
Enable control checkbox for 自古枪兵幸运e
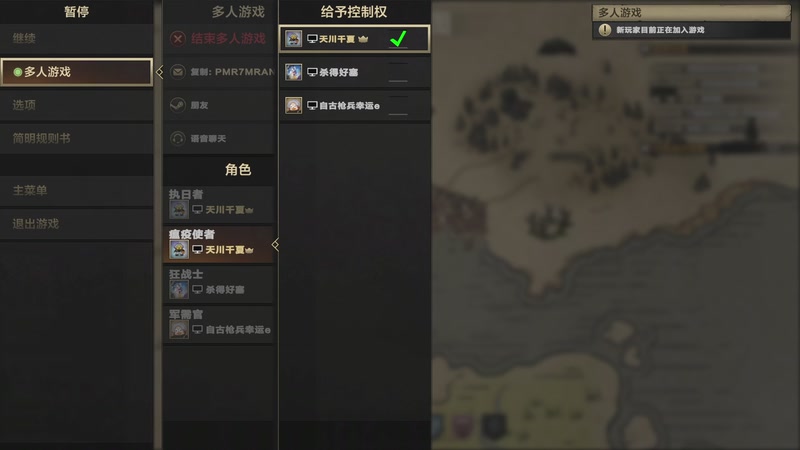(398, 106)
